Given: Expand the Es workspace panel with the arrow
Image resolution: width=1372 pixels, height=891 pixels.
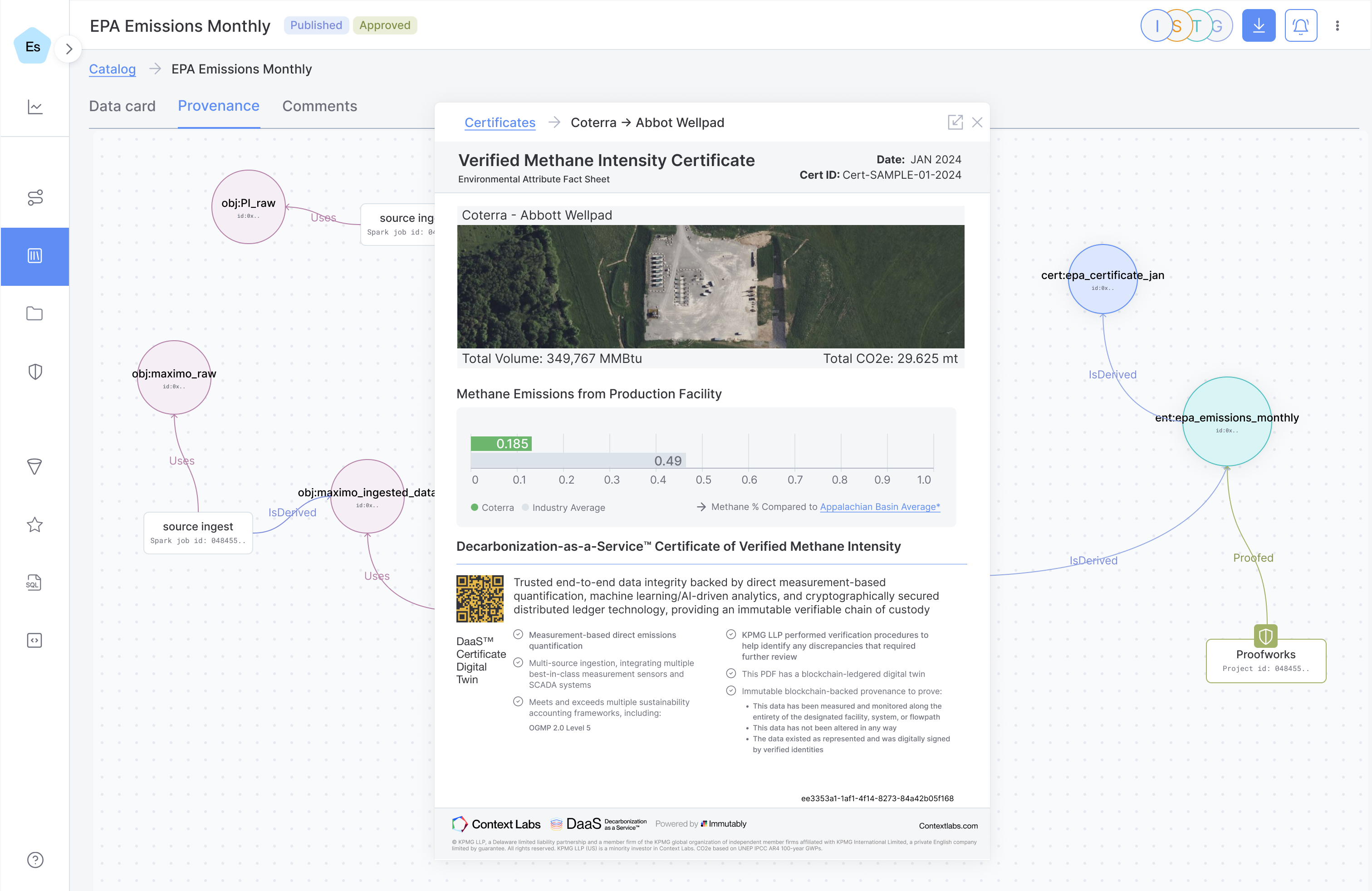Looking at the screenshot, I should click(69, 49).
